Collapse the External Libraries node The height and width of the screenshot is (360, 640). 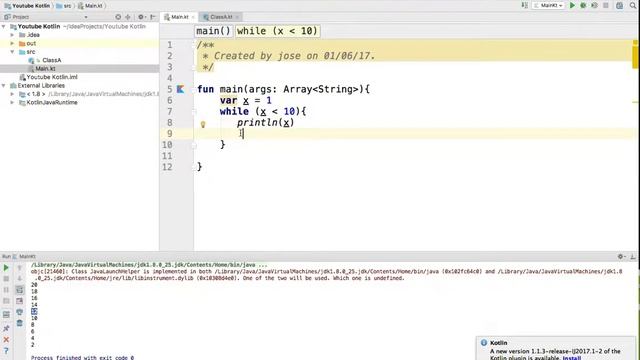coord(4,85)
